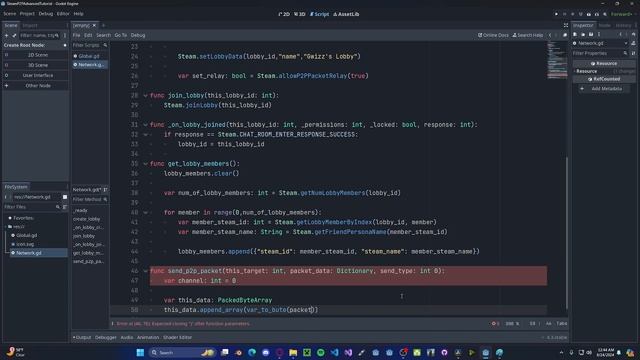Click the code minimap overview
This screenshot has height=360, width=640.
tap(556, 60)
